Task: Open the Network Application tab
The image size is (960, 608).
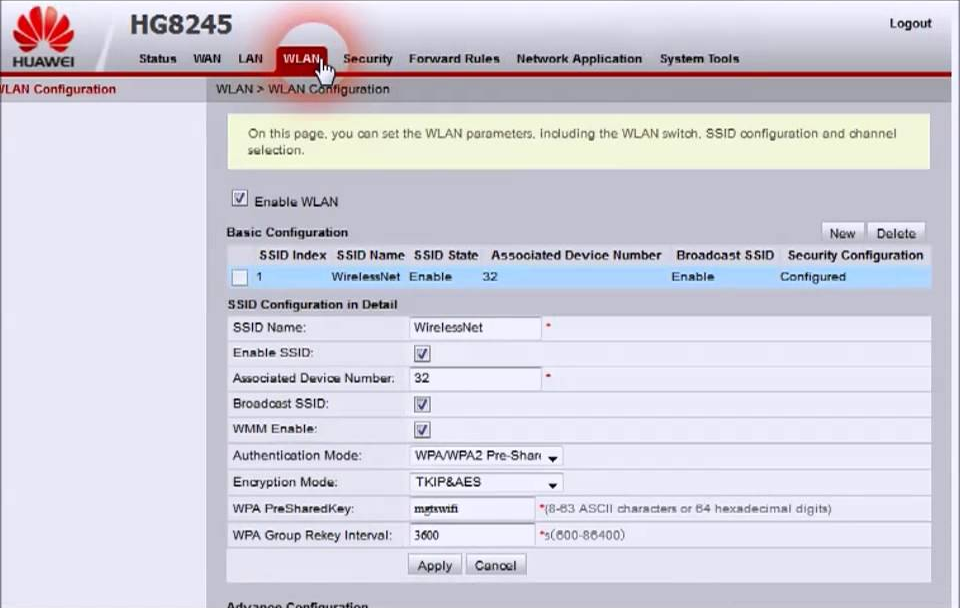Action: pos(579,59)
